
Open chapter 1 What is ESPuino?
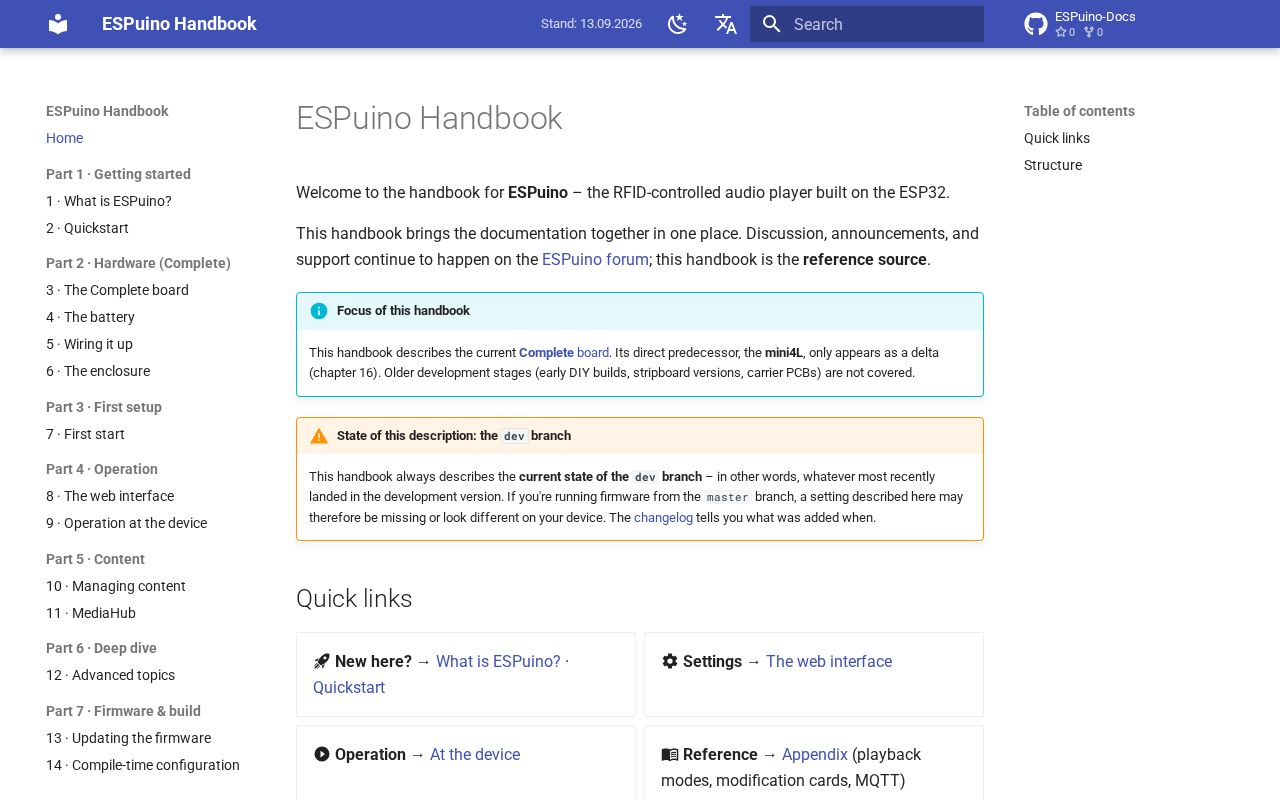[x=109, y=201]
